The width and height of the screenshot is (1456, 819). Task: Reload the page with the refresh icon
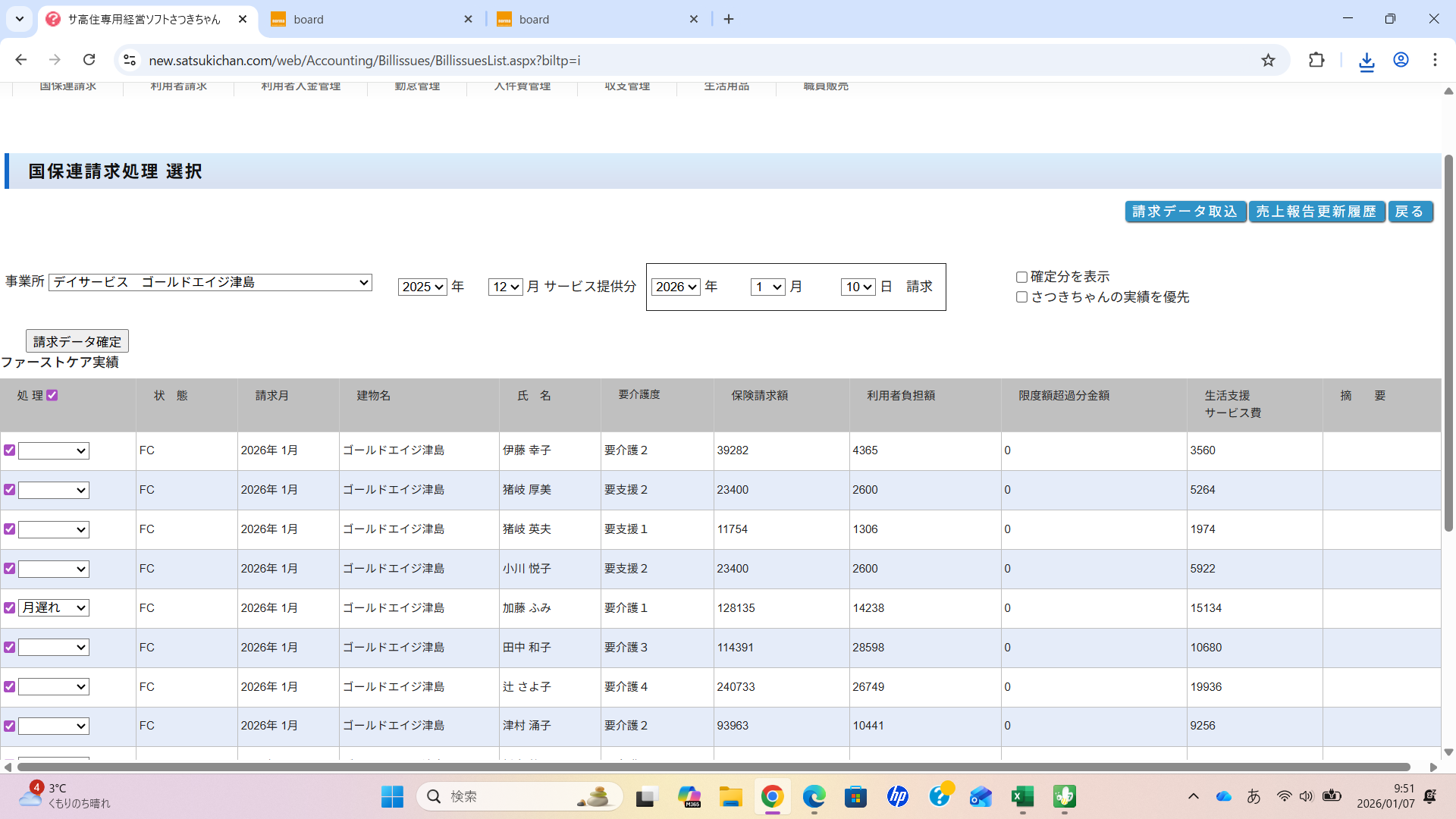tap(89, 60)
